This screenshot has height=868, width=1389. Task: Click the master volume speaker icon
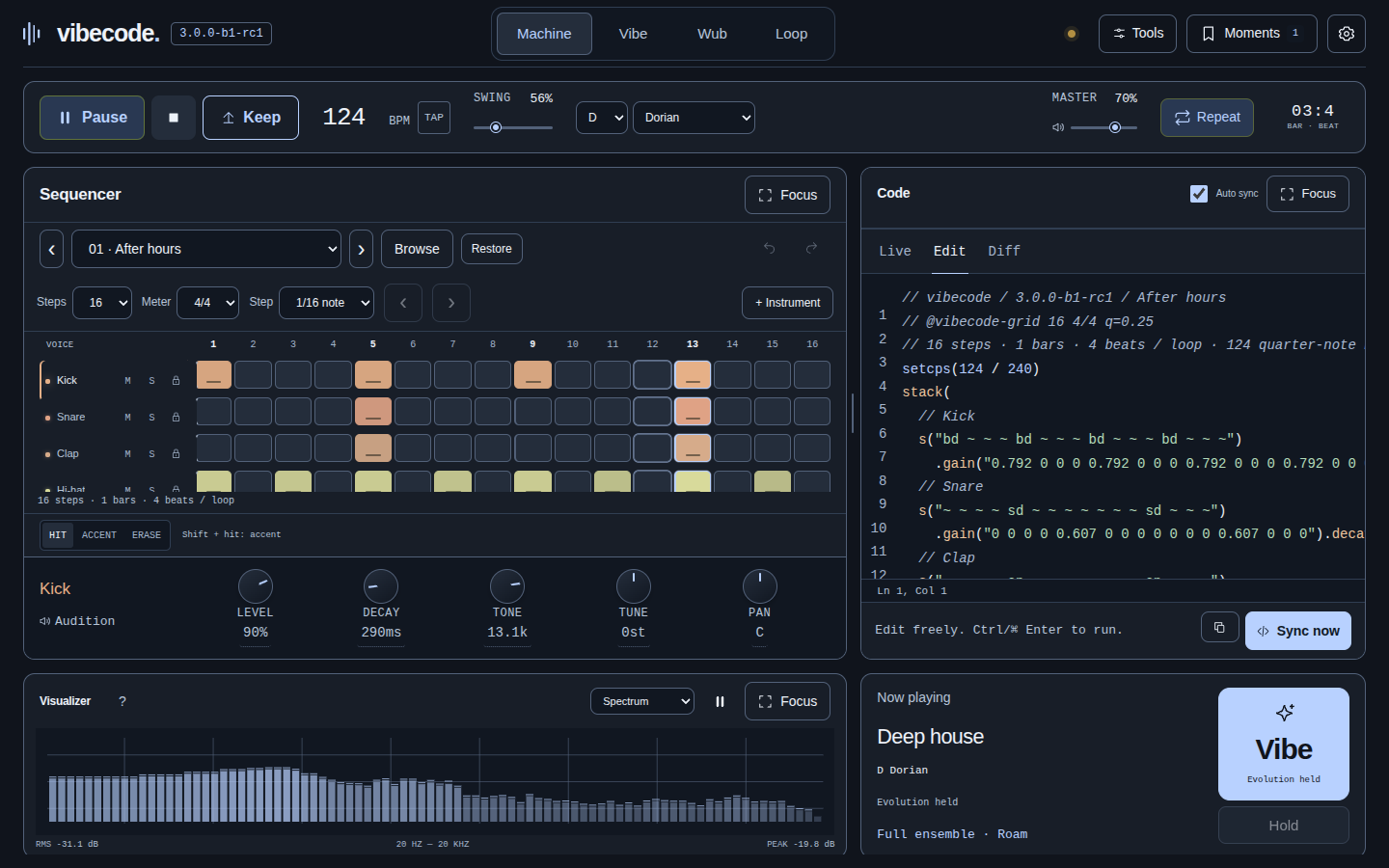point(1058,127)
